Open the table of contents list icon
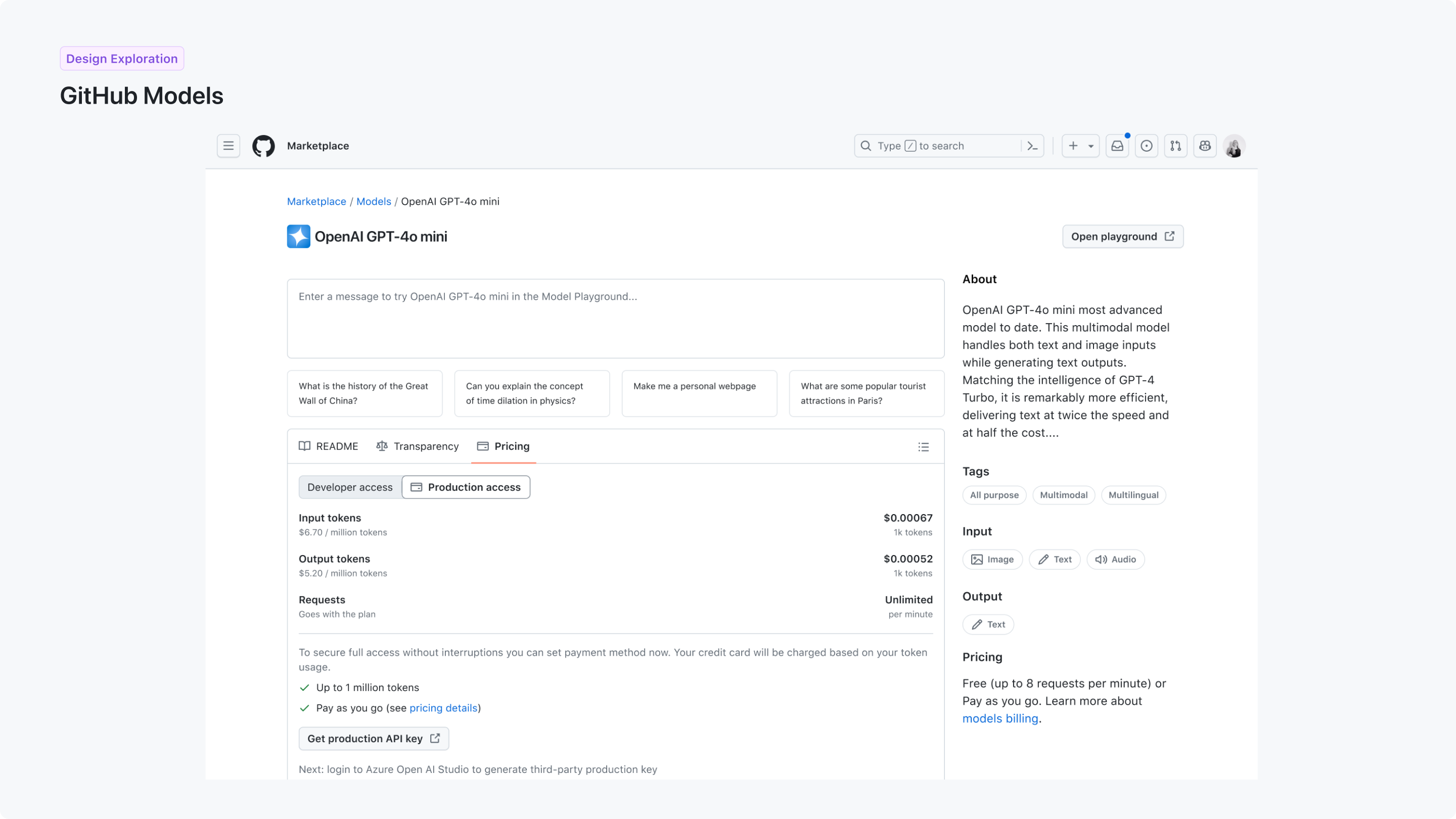This screenshot has width=1456, height=819. (x=923, y=446)
